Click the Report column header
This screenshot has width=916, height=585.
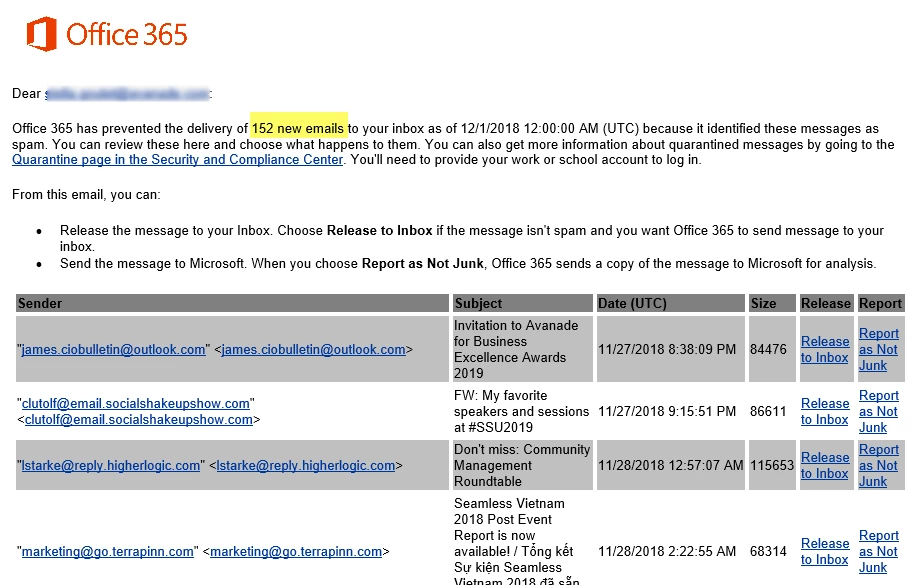click(x=880, y=303)
